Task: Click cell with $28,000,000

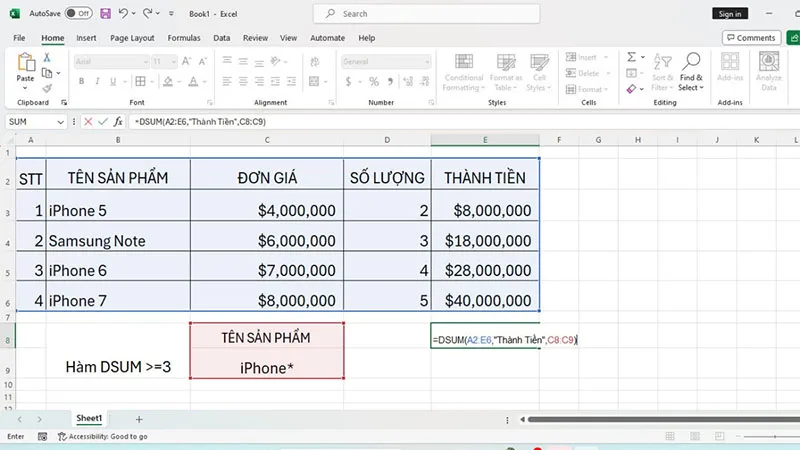Action: pos(485,266)
